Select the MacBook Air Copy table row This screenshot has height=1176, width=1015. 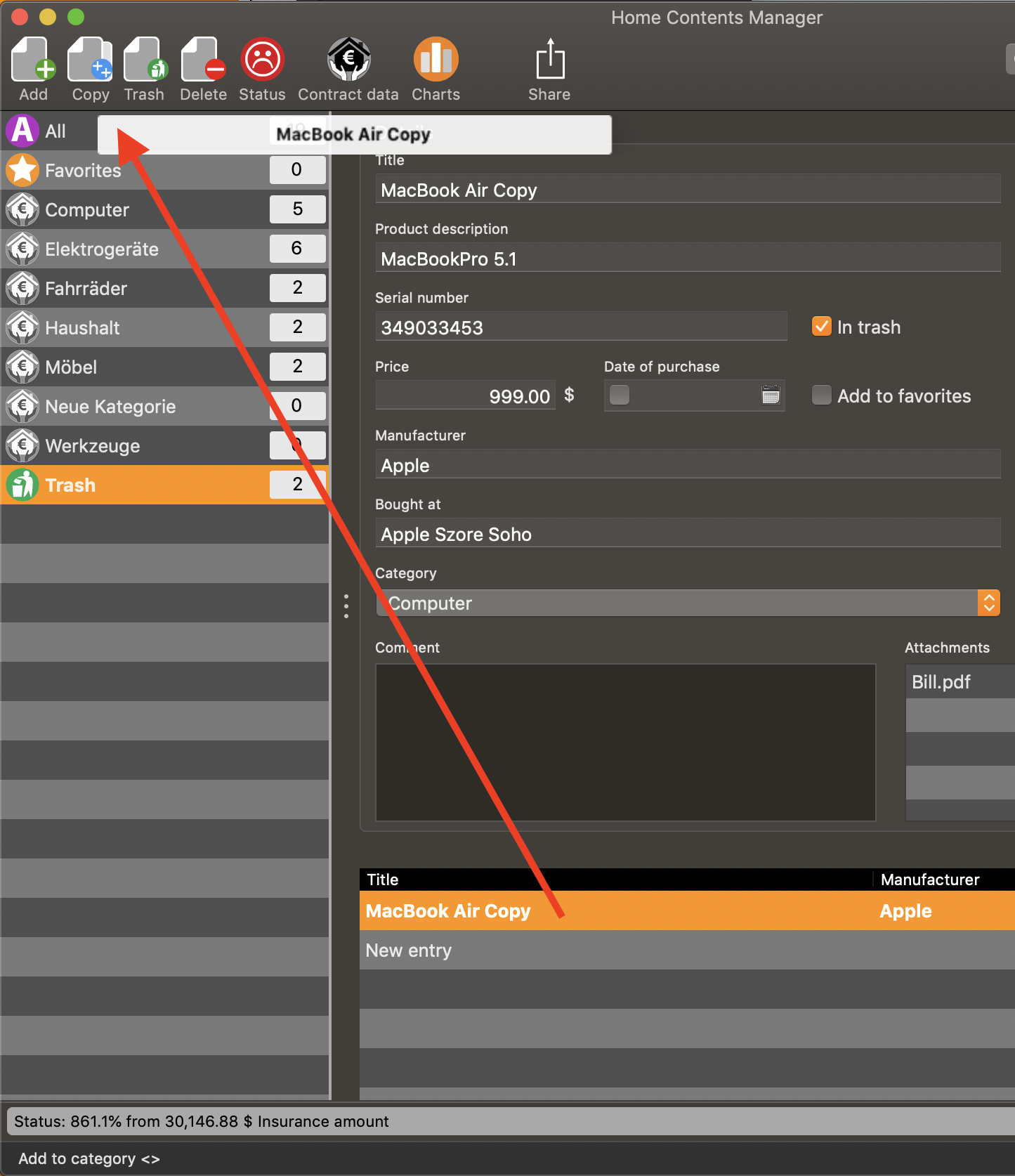687,911
